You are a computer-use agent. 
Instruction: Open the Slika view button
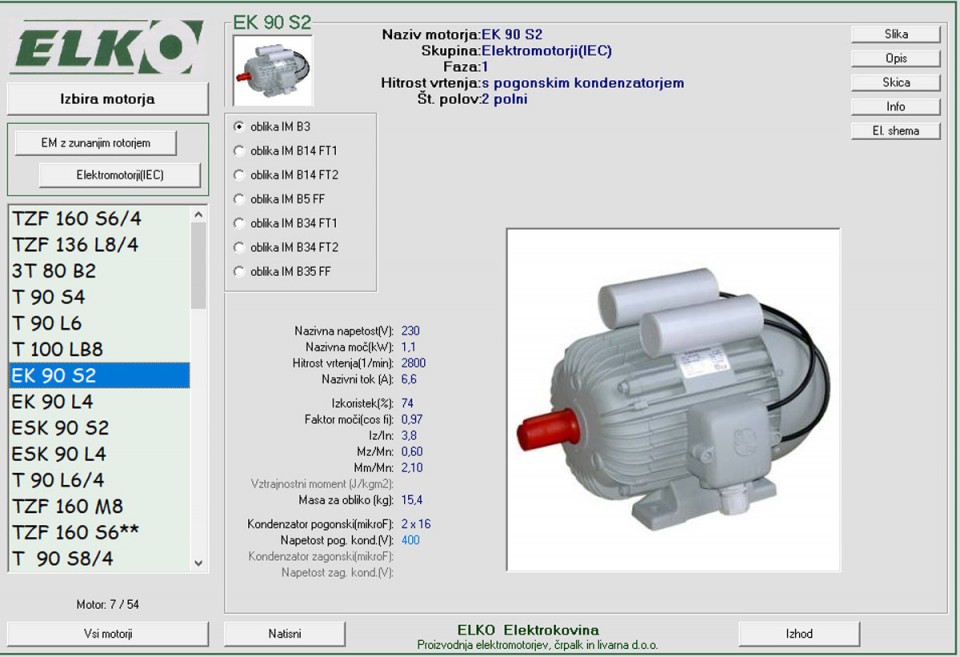[896, 34]
